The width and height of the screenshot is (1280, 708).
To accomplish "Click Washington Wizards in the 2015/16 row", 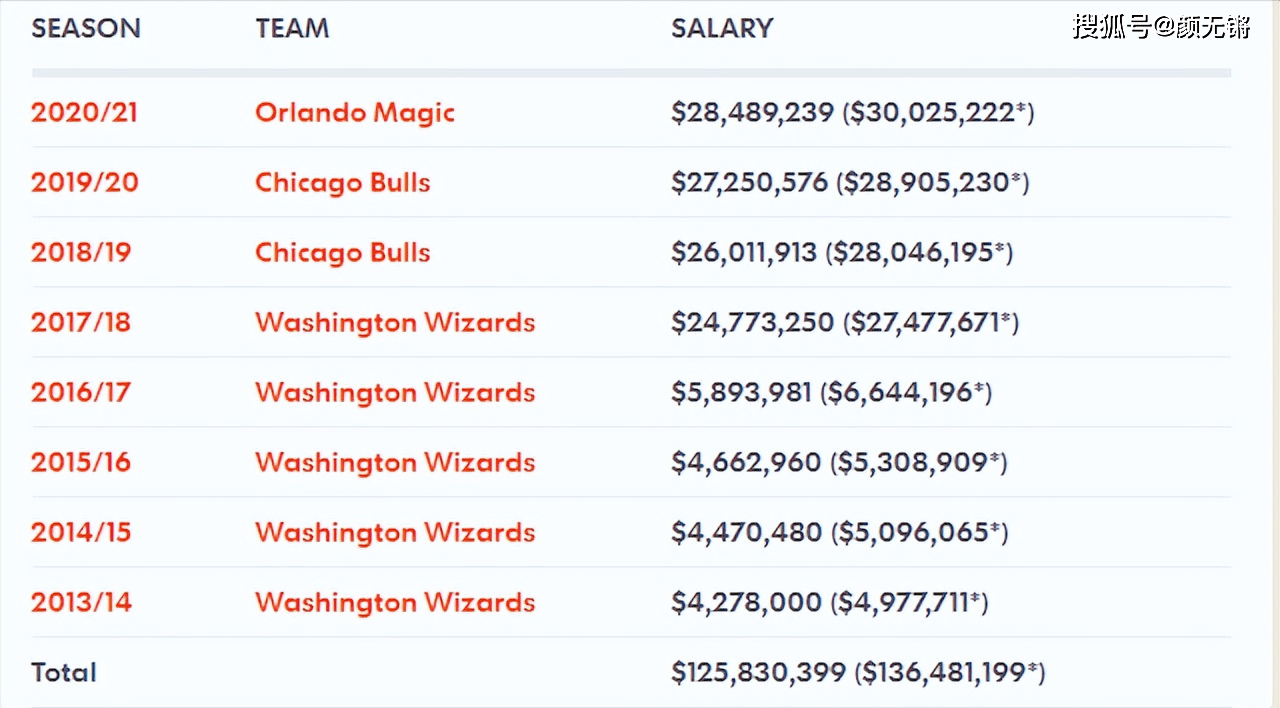I will [x=395, y=462].
